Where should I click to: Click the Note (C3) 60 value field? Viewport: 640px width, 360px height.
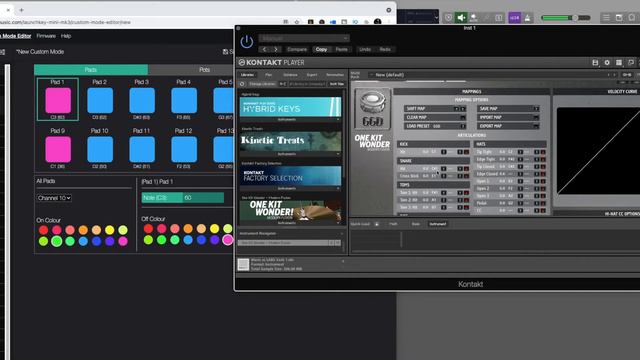pos(183,198)
